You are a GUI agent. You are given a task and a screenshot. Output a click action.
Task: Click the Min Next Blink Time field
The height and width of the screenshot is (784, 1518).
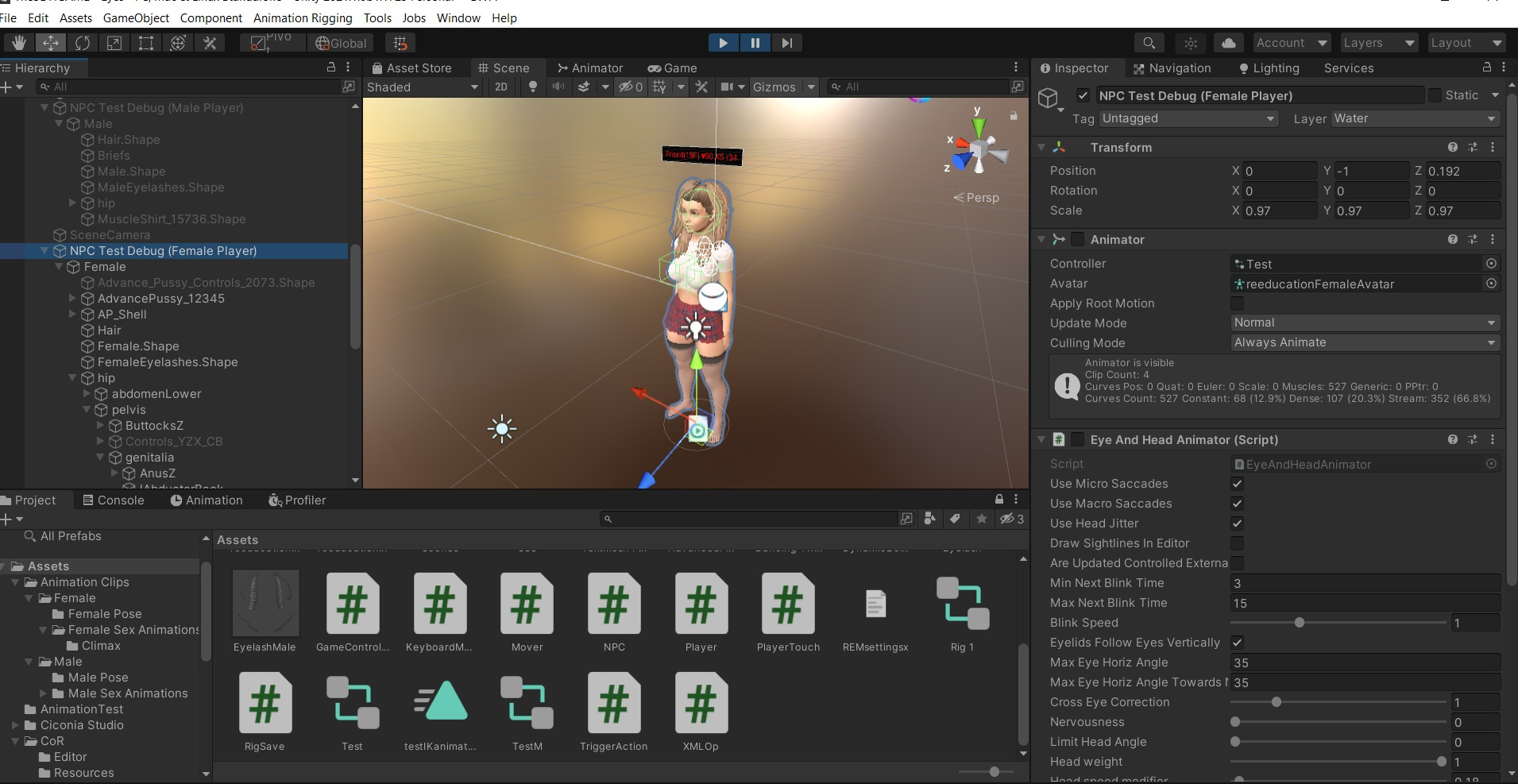tap(1365, 583)
